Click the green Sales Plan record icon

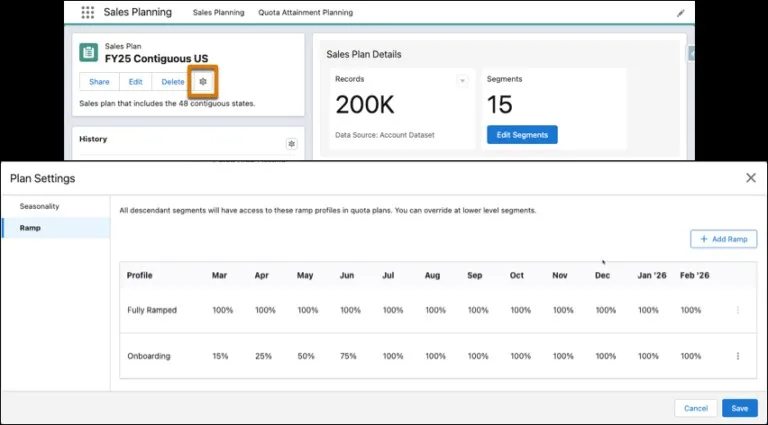point(90,53)
